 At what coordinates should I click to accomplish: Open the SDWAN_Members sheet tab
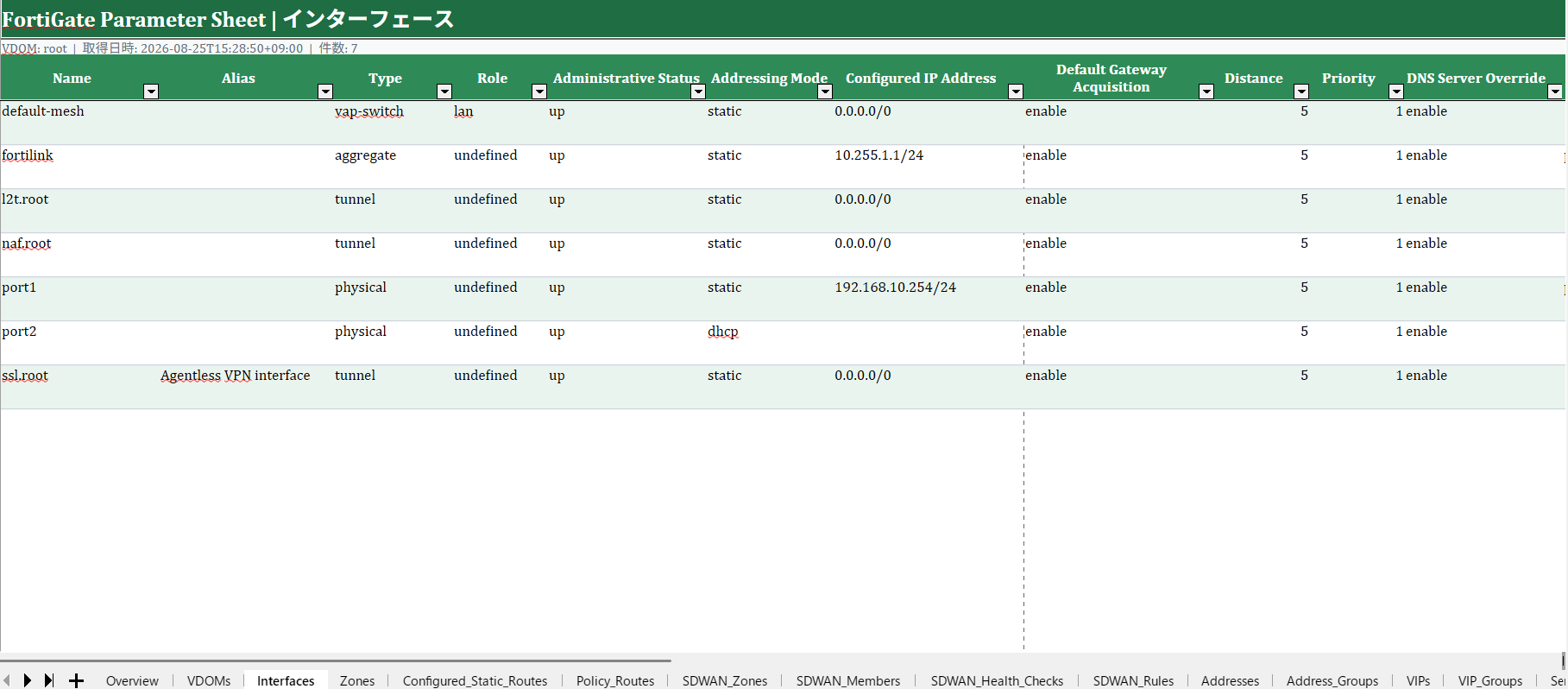(848, 680)
